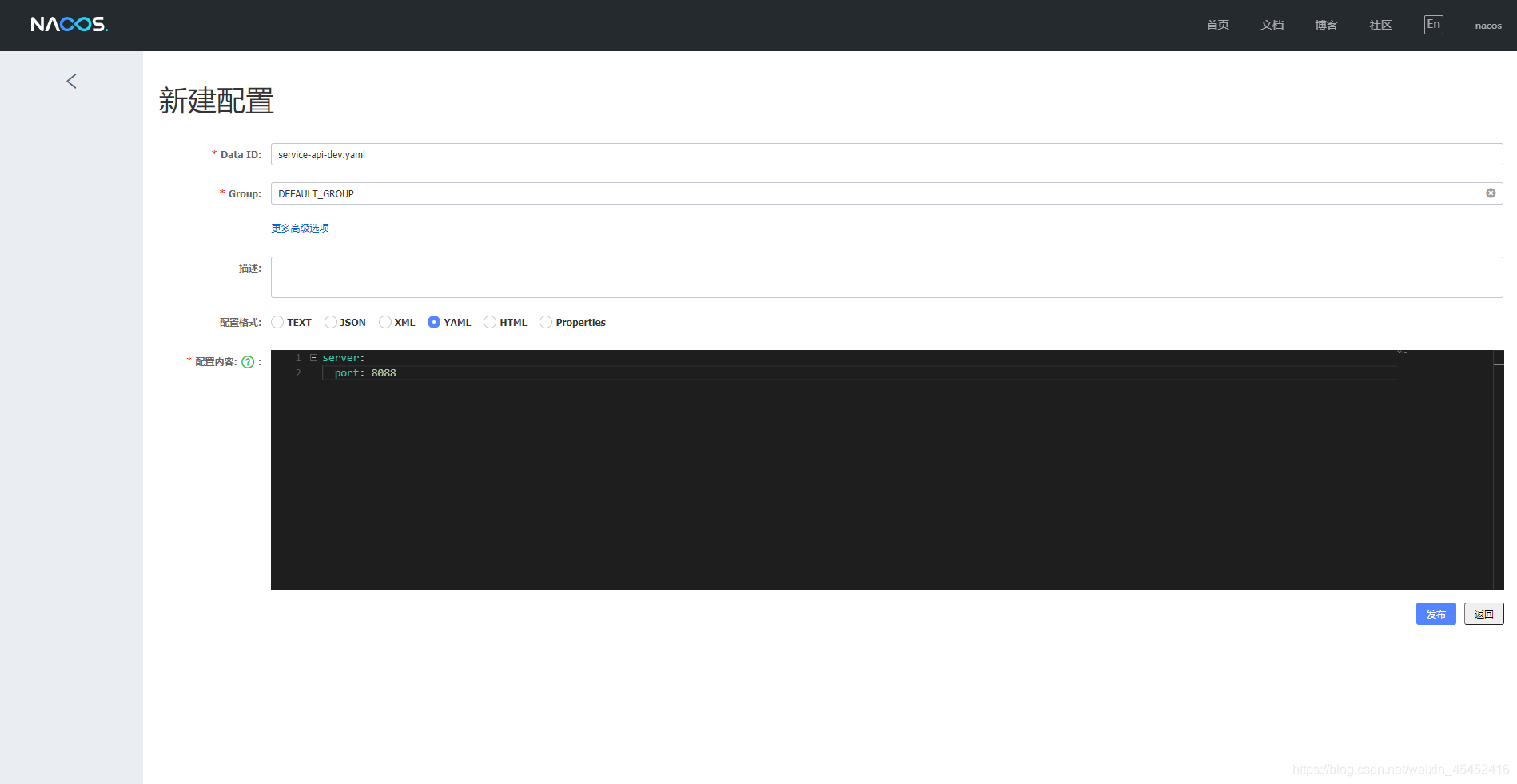Select TEXT format radio
This screenshot has width=1517, height=784.
pyautogui.click(x=277, y=322)
